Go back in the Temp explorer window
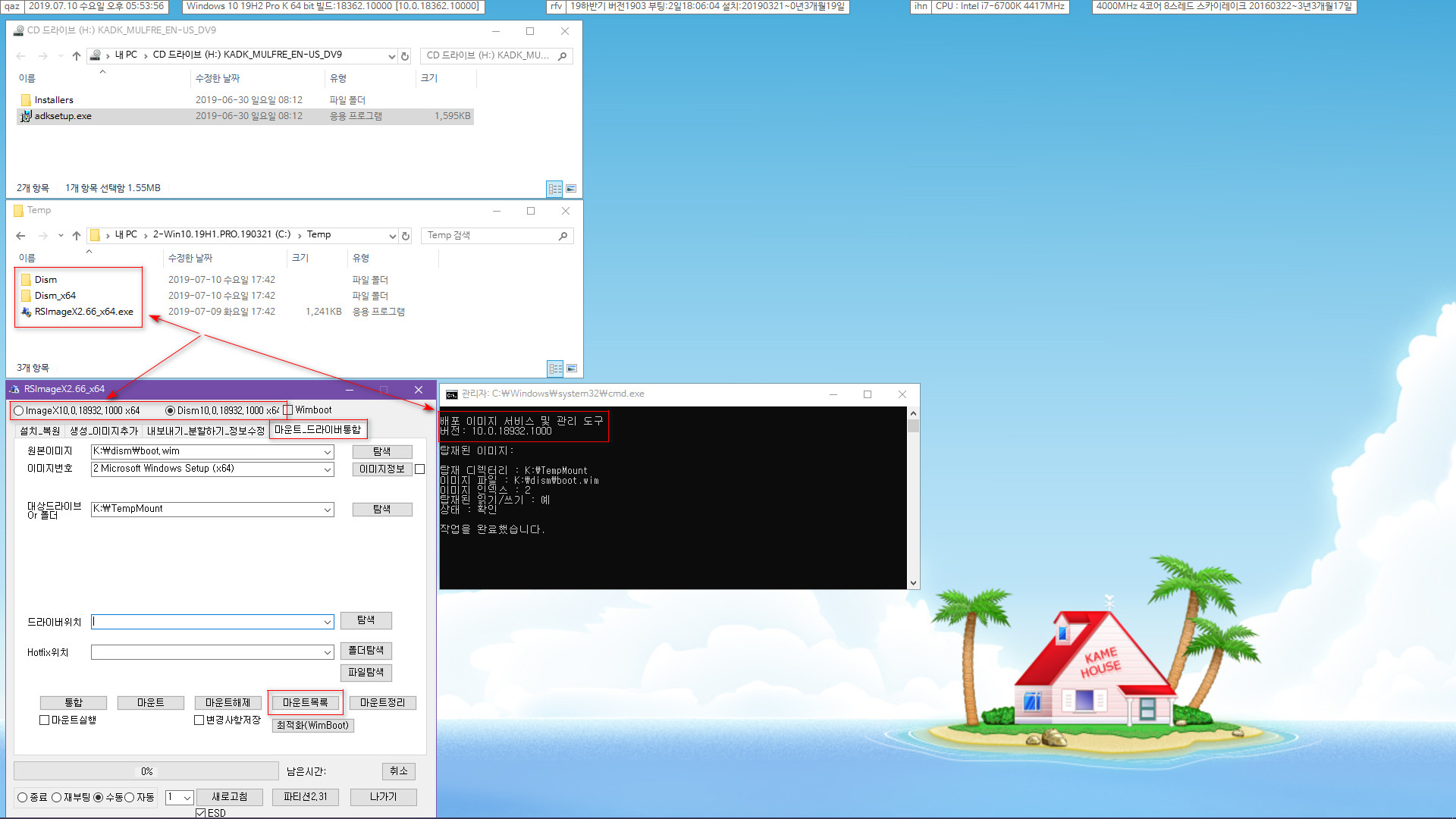 click(20, 236)
